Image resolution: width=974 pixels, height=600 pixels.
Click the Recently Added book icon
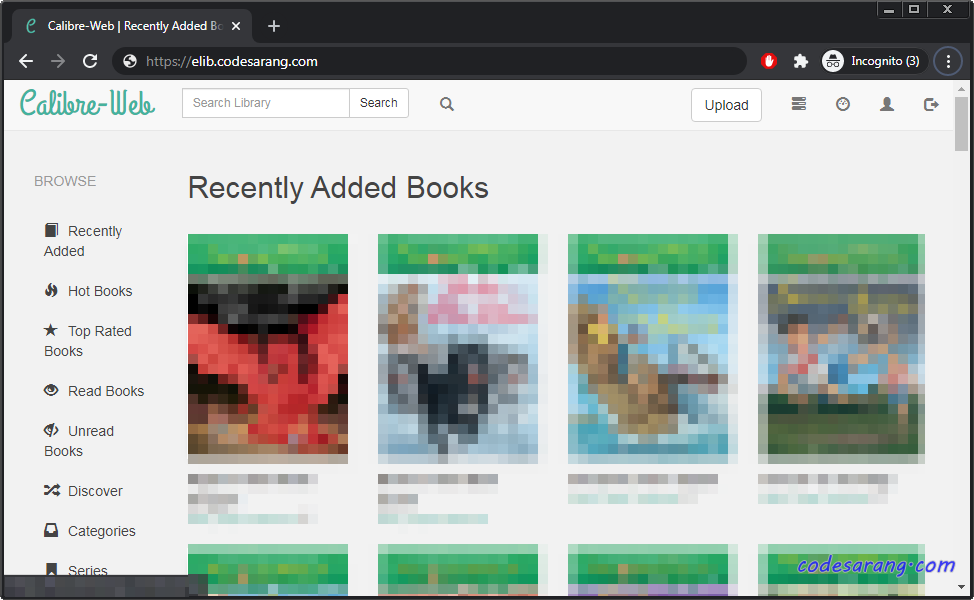click(52, 230)
